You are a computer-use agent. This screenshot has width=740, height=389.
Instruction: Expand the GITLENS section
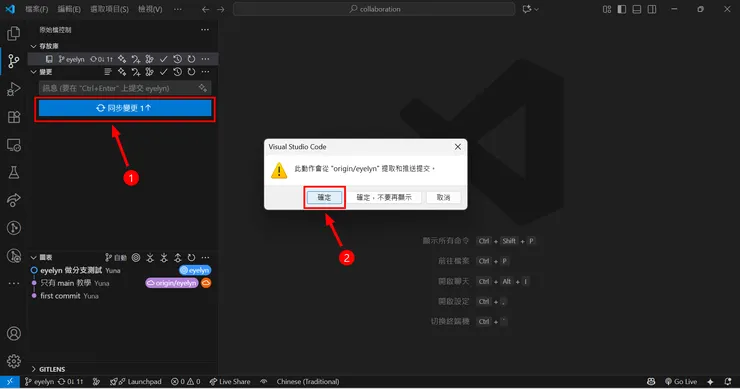(34, 369)
